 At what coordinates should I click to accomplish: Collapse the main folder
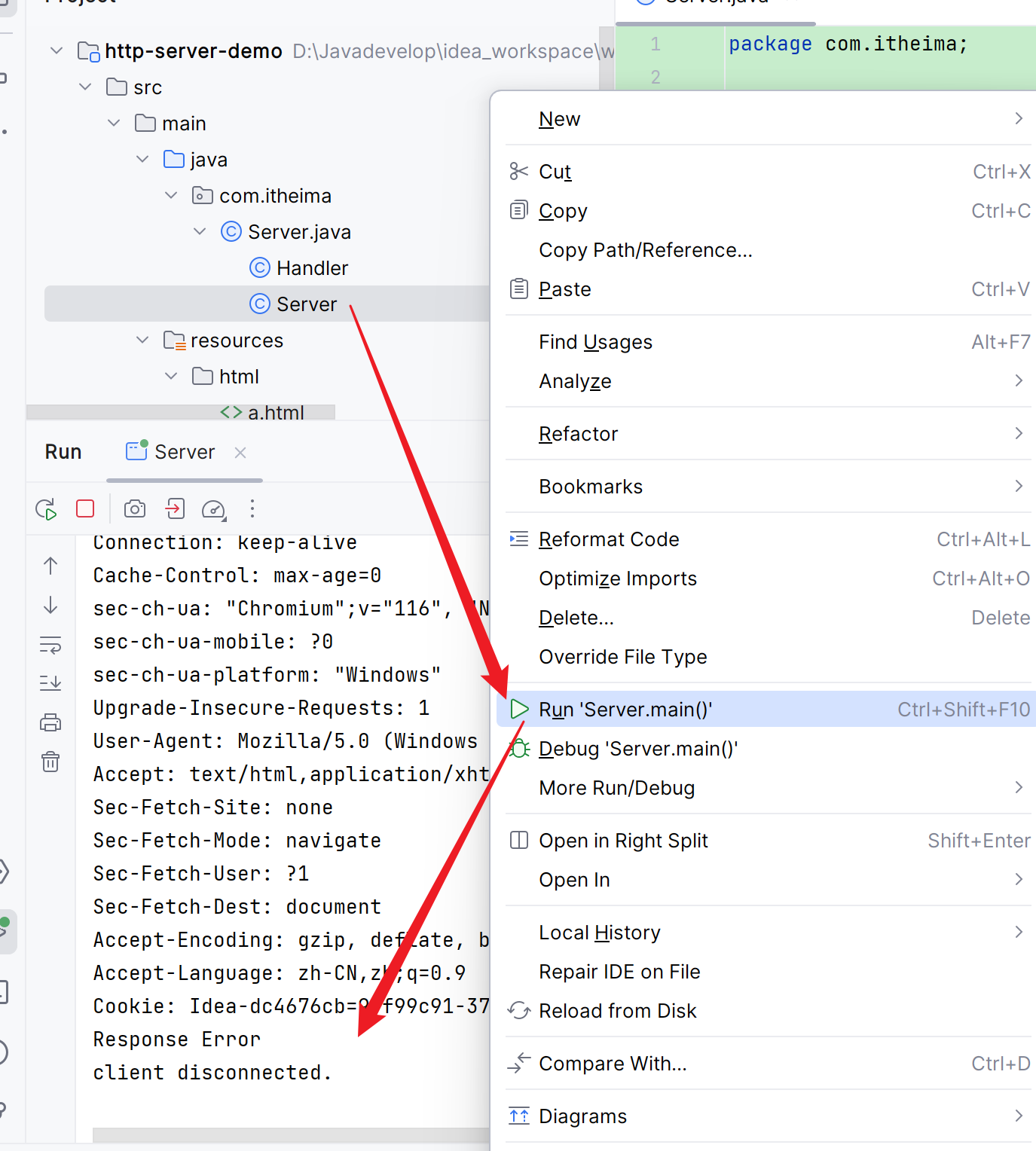(114, 124)
